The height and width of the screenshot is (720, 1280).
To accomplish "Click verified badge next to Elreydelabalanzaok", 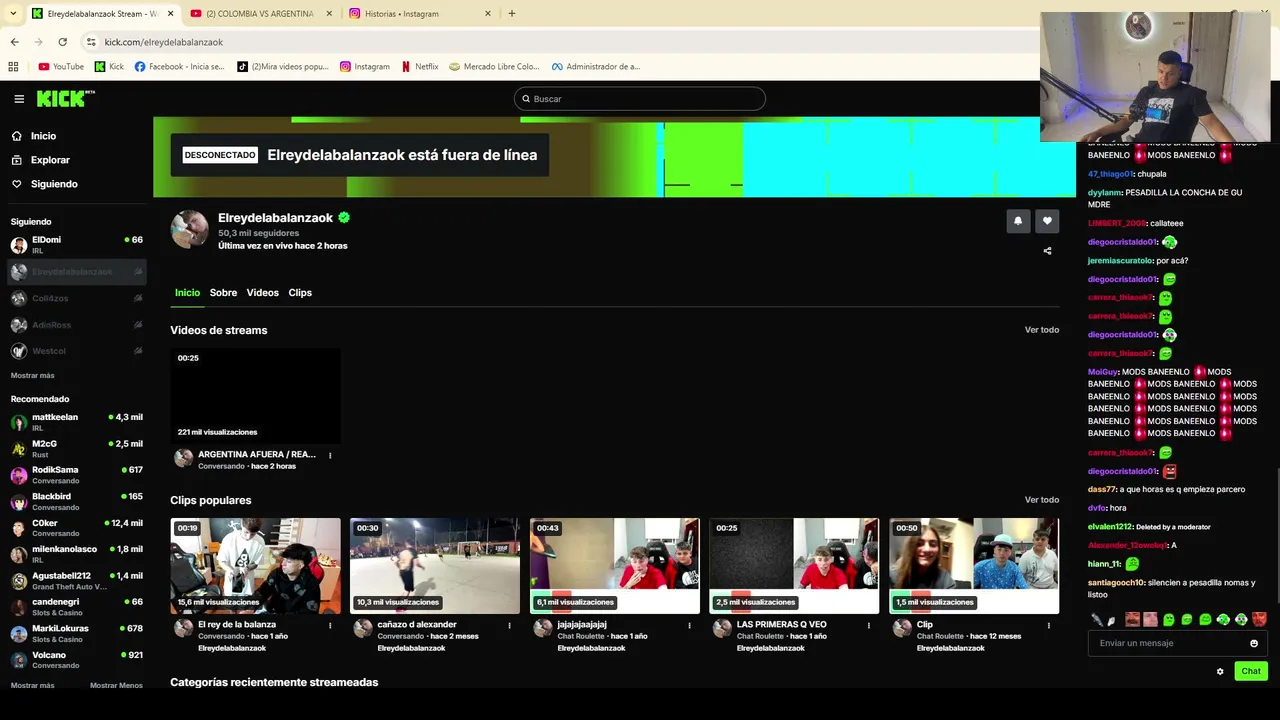I will (x=344, y=217).
